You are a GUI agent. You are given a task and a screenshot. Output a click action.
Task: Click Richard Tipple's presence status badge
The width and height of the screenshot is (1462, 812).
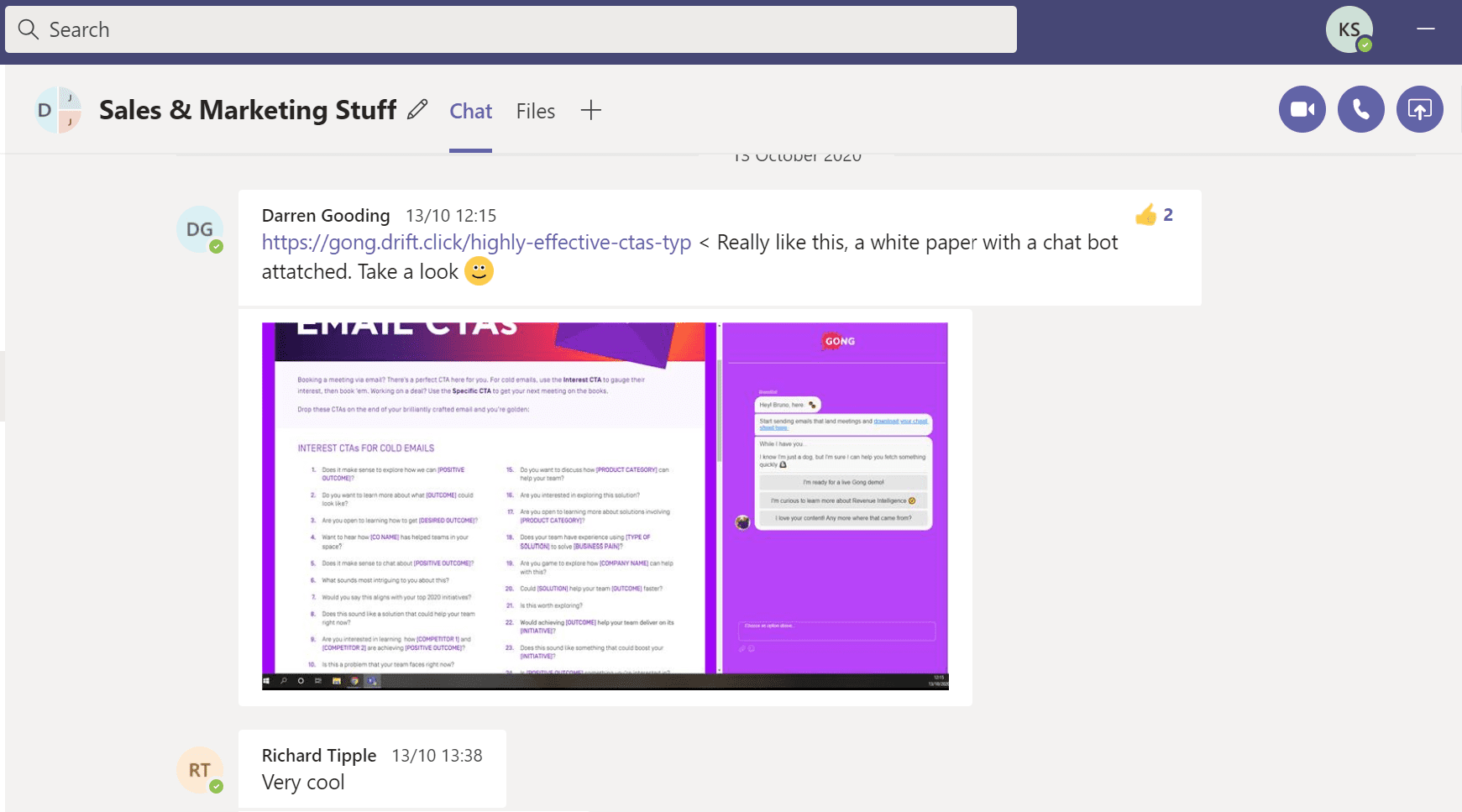[217, 787]
